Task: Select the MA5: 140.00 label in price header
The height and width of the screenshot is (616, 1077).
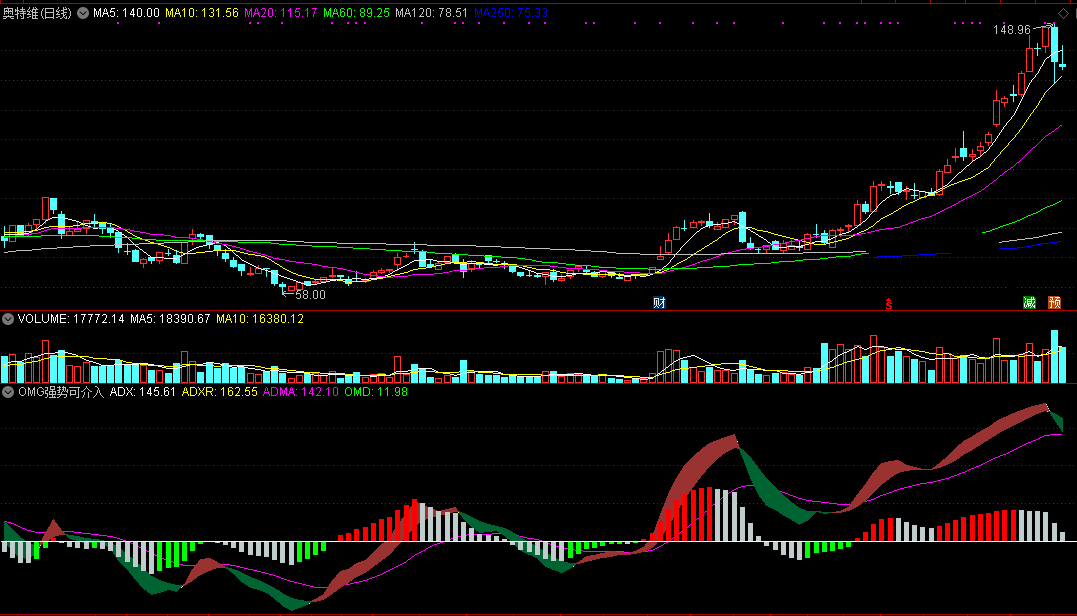Action: point(126,13)
